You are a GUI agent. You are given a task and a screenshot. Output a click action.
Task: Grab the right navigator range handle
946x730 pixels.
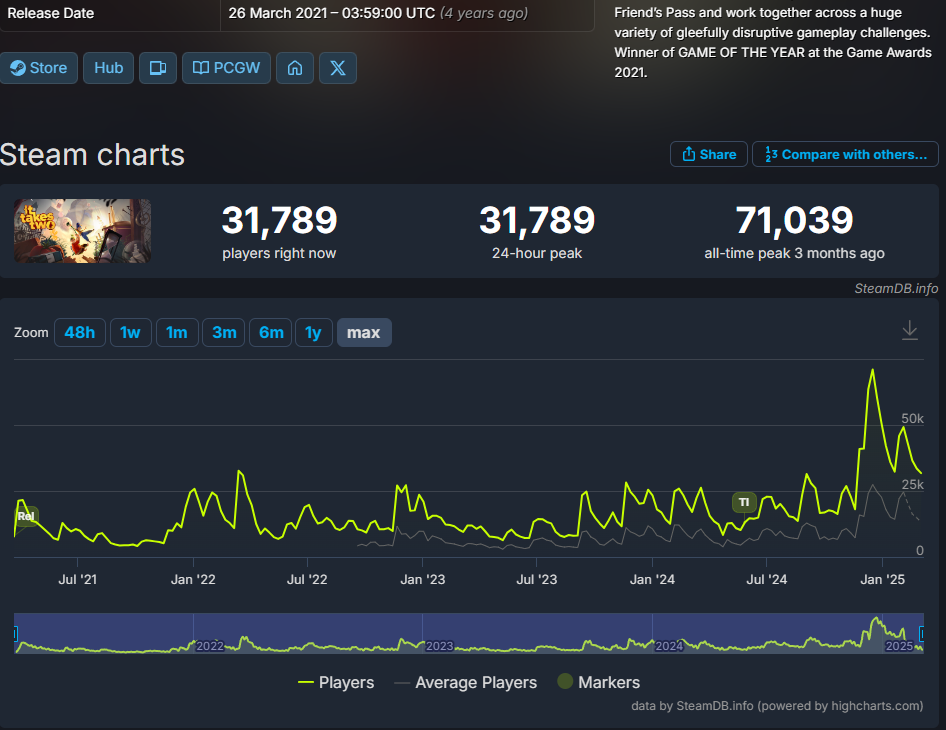point(922,633)
